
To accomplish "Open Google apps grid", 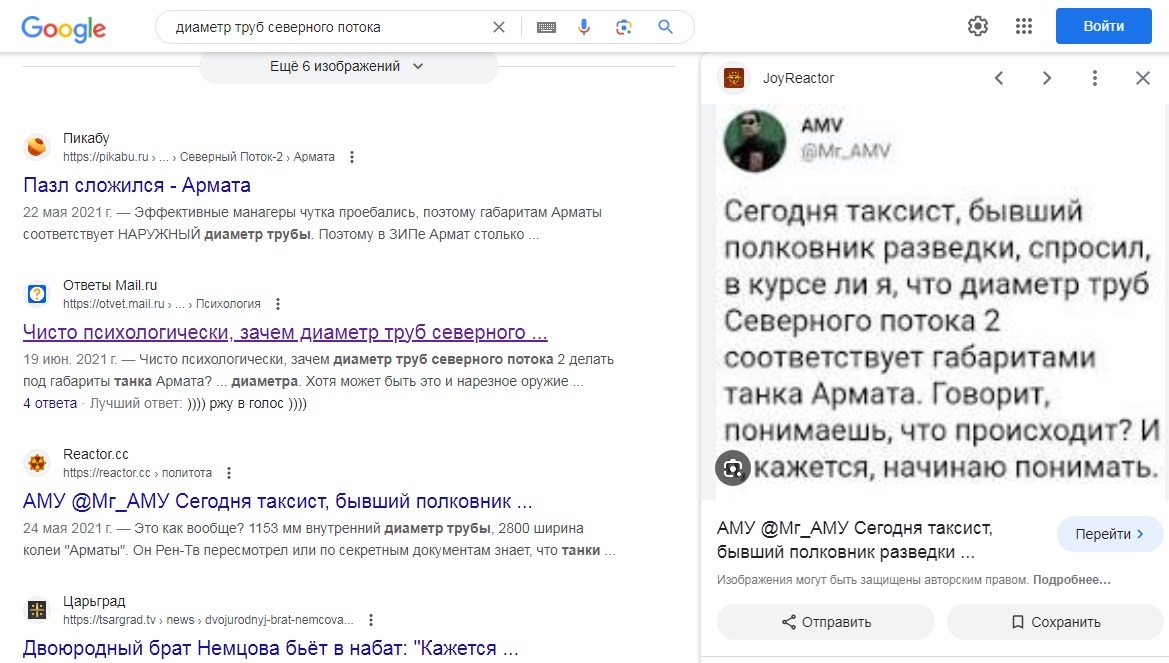I will (1024, 26).
